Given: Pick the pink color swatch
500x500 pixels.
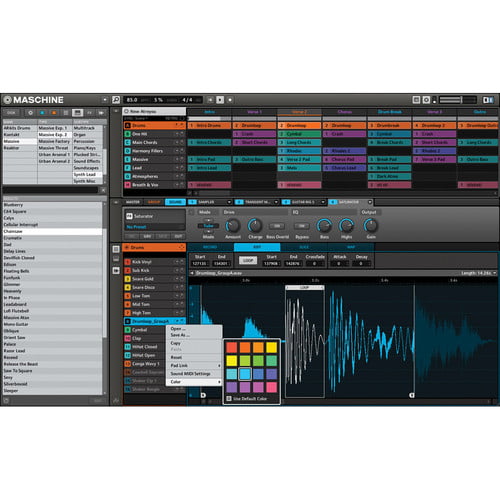Looking at the screenshot, I should click(x=272, y=387).
